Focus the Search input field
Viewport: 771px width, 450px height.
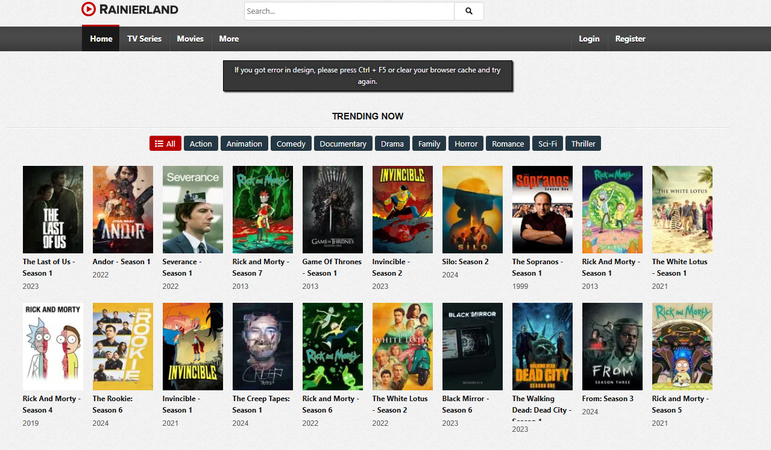pos(349,11)
